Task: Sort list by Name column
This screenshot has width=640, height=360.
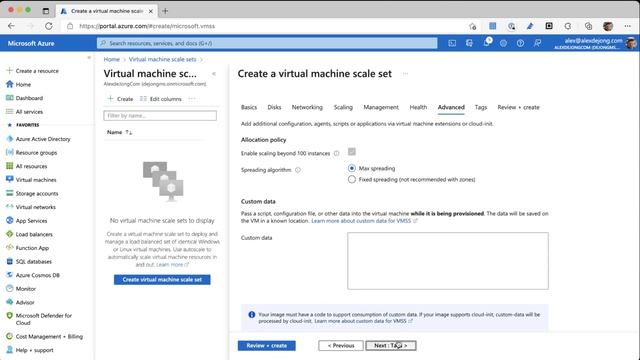Action: 119,132
